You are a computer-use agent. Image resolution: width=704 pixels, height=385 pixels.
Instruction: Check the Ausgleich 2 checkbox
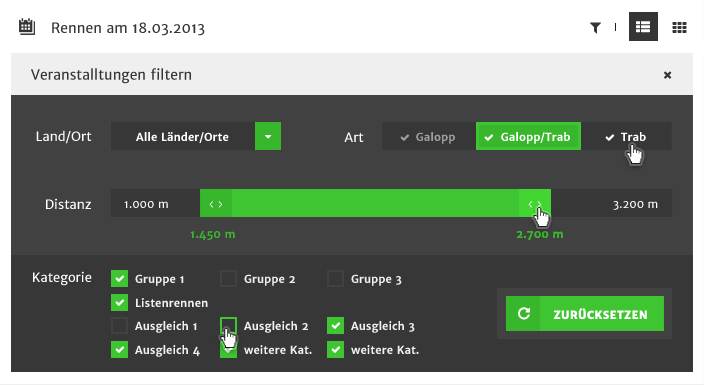coord(229,326)
